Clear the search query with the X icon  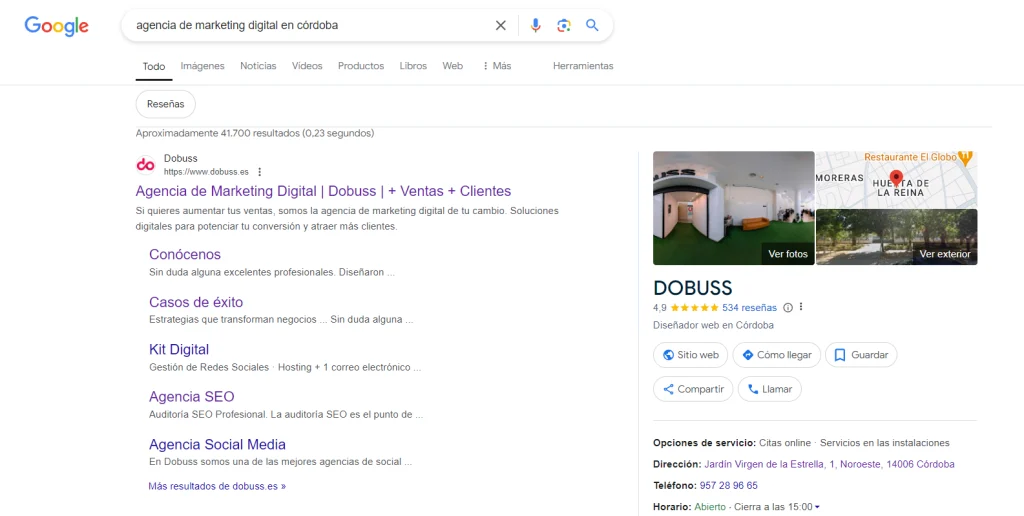pyautogui.click(x=500, y=25)
